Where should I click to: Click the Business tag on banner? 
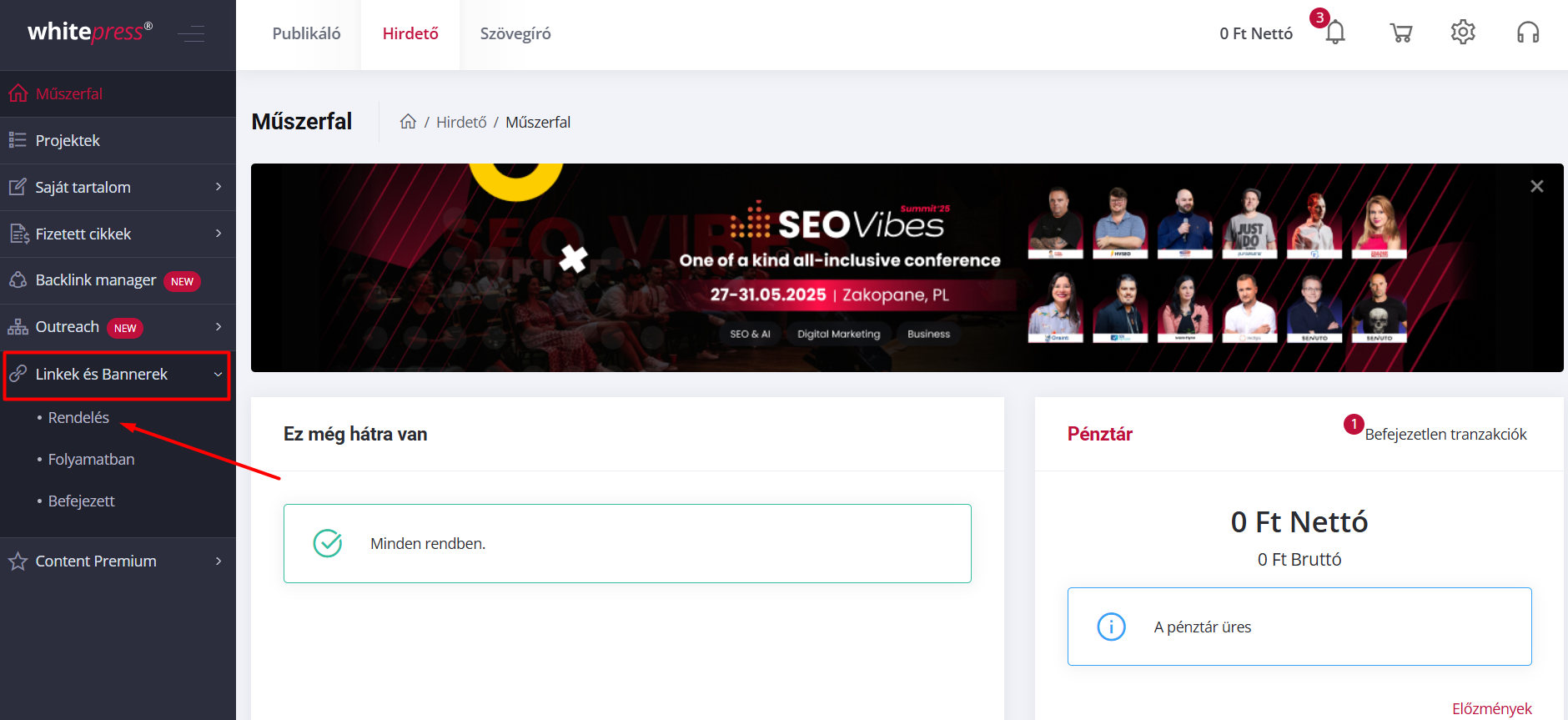tap(928, 334)
